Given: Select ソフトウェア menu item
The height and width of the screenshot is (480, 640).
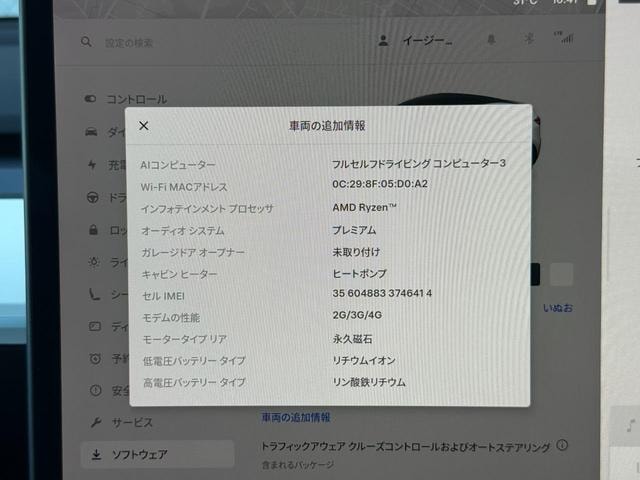Looking at the screenshot, I should click(158, 454).
